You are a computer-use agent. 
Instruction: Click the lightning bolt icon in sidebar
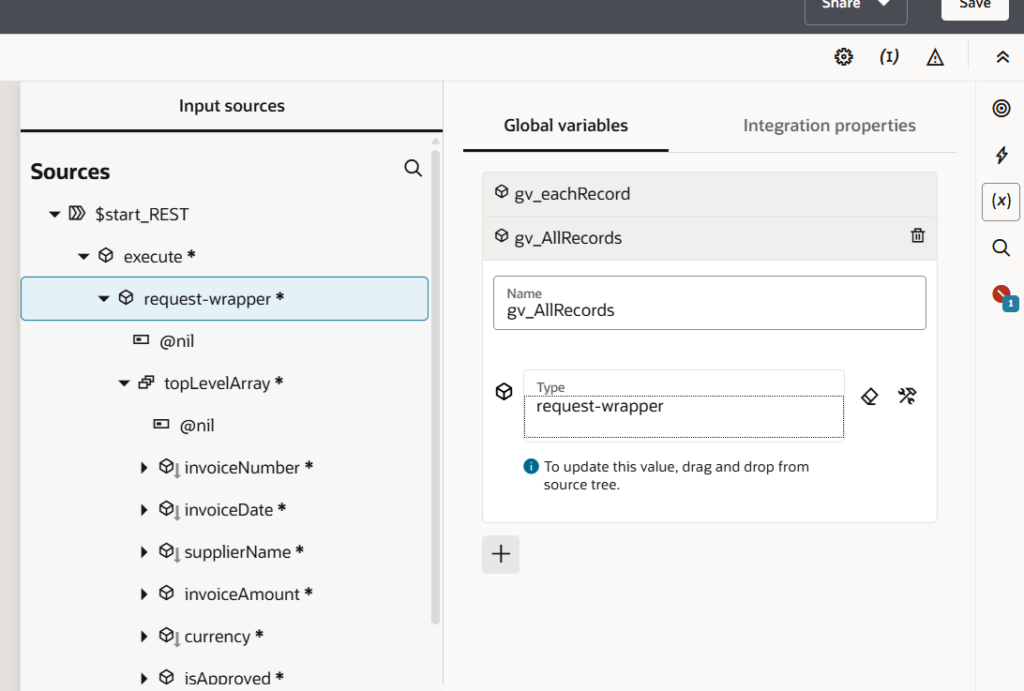pos(1001,155)
